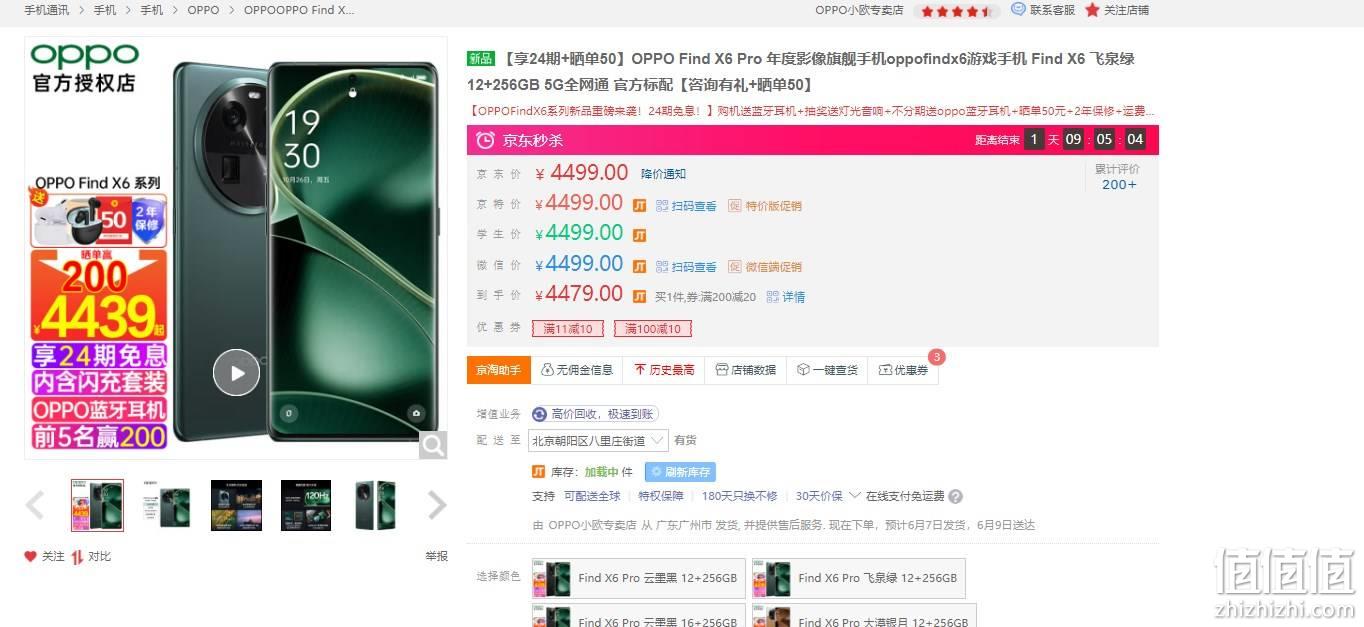Click the star 关注店铺 follow store icon
1364x627 pixels.
(1092, 10)
